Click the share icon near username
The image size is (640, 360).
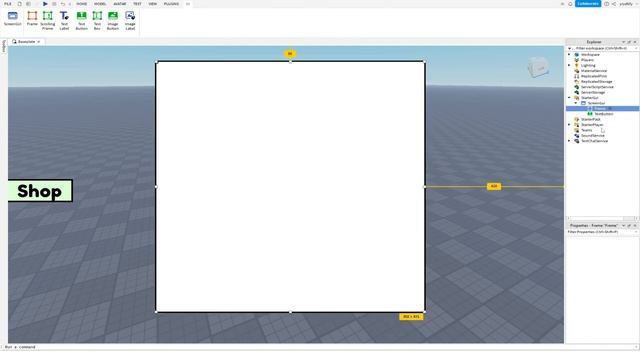click(x=613, y=4)
